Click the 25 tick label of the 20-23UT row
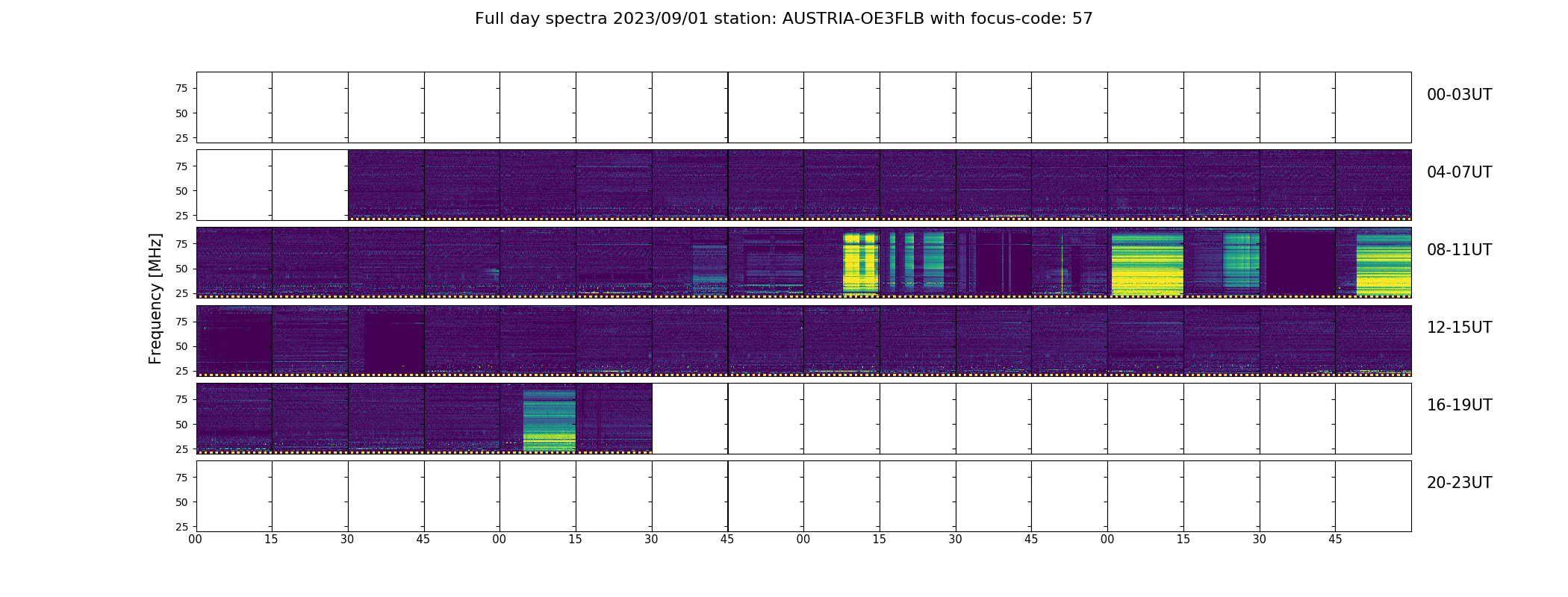Image resolution: width=1568 pixels, height=597 pixels. (x=181, y=527)
